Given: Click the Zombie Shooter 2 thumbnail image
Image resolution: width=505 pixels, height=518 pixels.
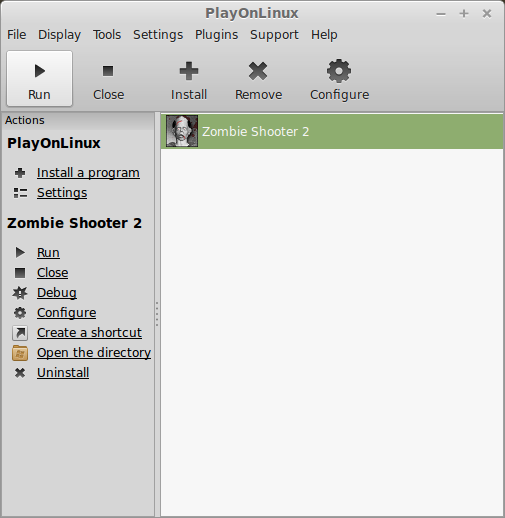Looking at the screenshot, I should [x=182, y=131].
